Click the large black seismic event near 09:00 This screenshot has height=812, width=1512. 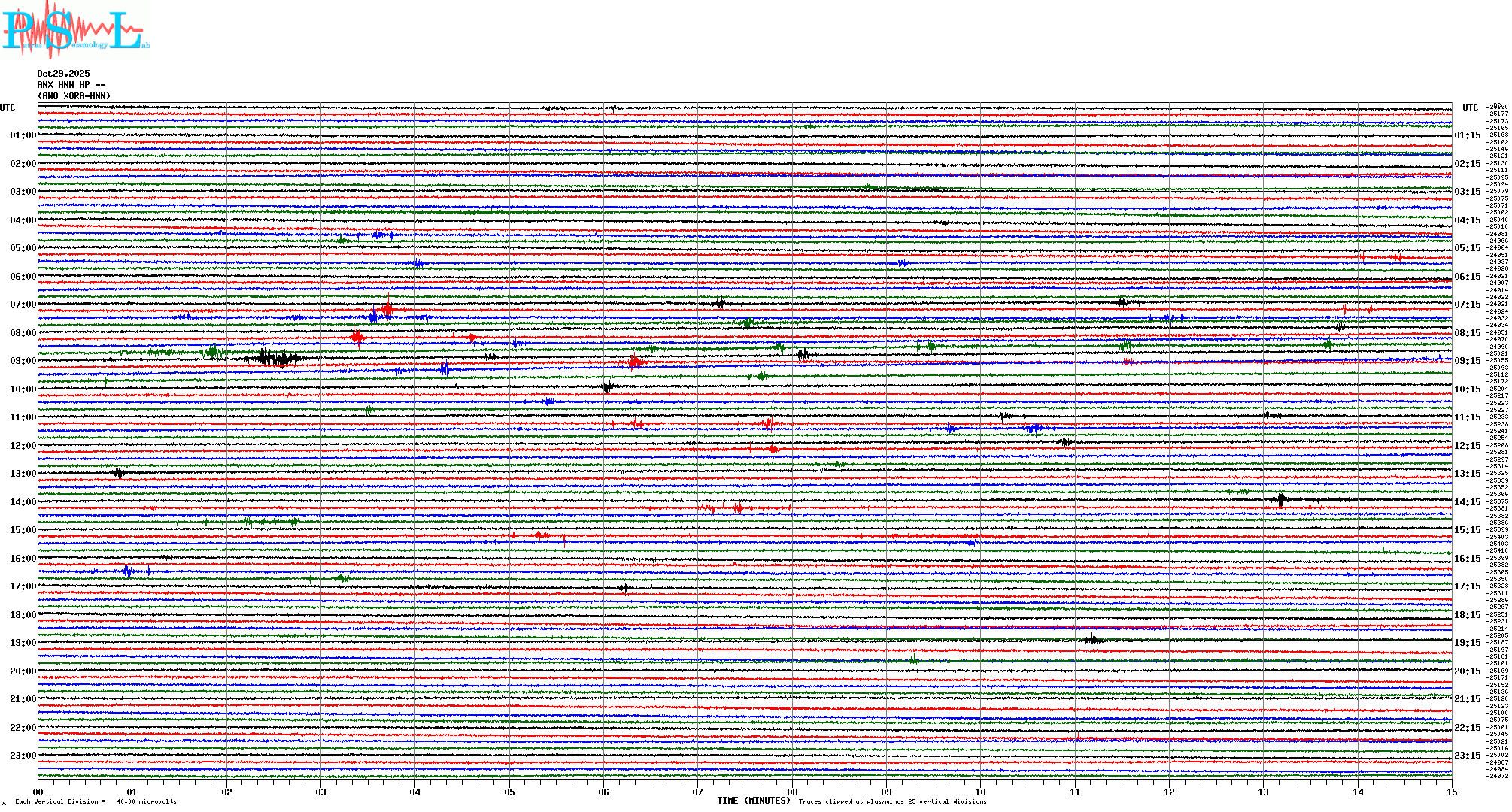[x=275, y=357]
